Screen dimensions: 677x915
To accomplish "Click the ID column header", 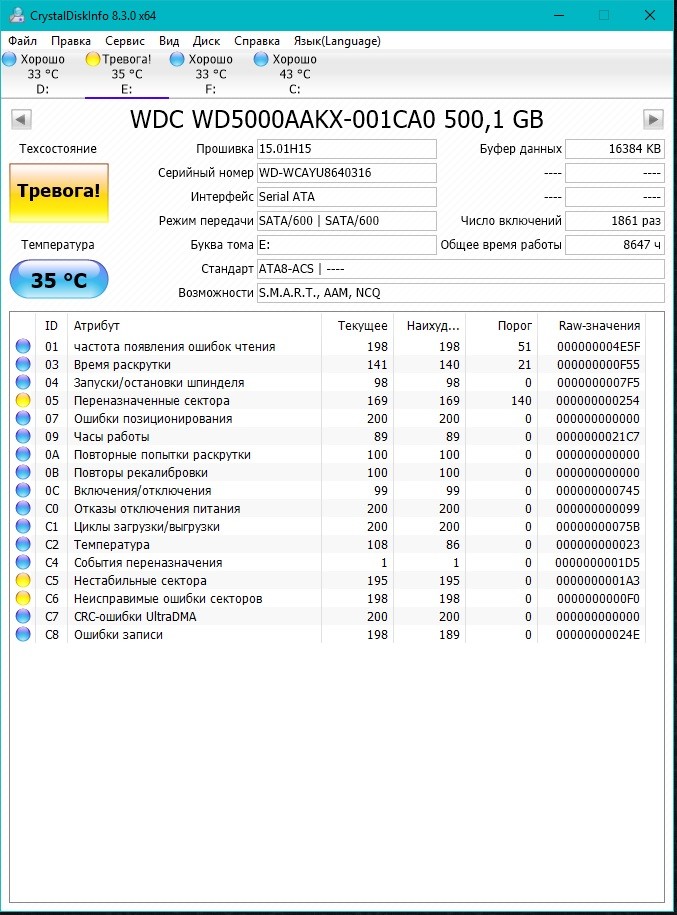I will [52, 326].
